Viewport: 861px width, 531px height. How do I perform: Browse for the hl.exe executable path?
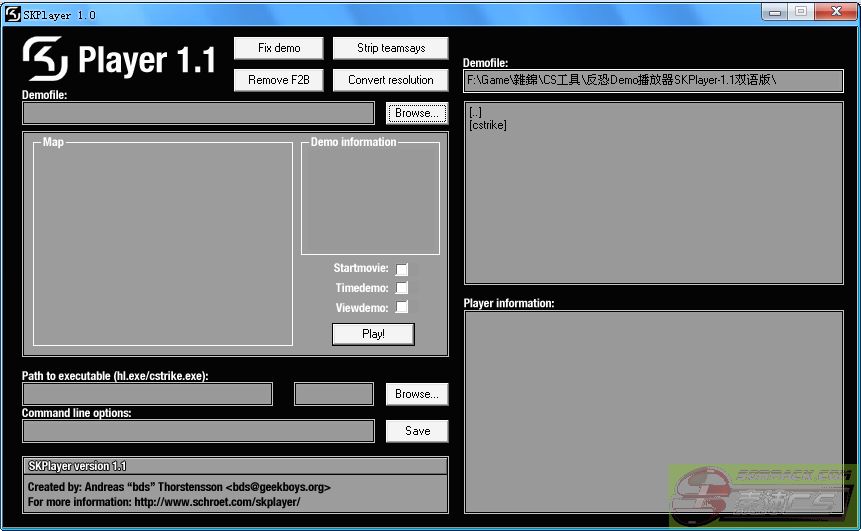pos(416,394)
